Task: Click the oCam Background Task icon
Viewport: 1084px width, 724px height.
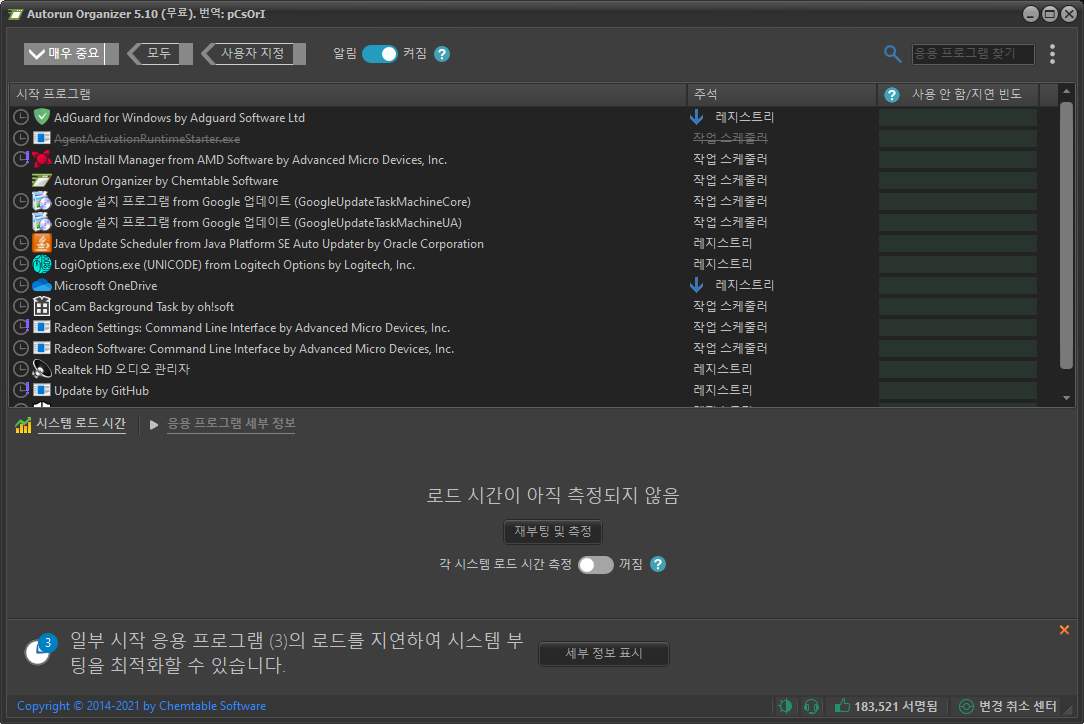Action: (42, 306)
